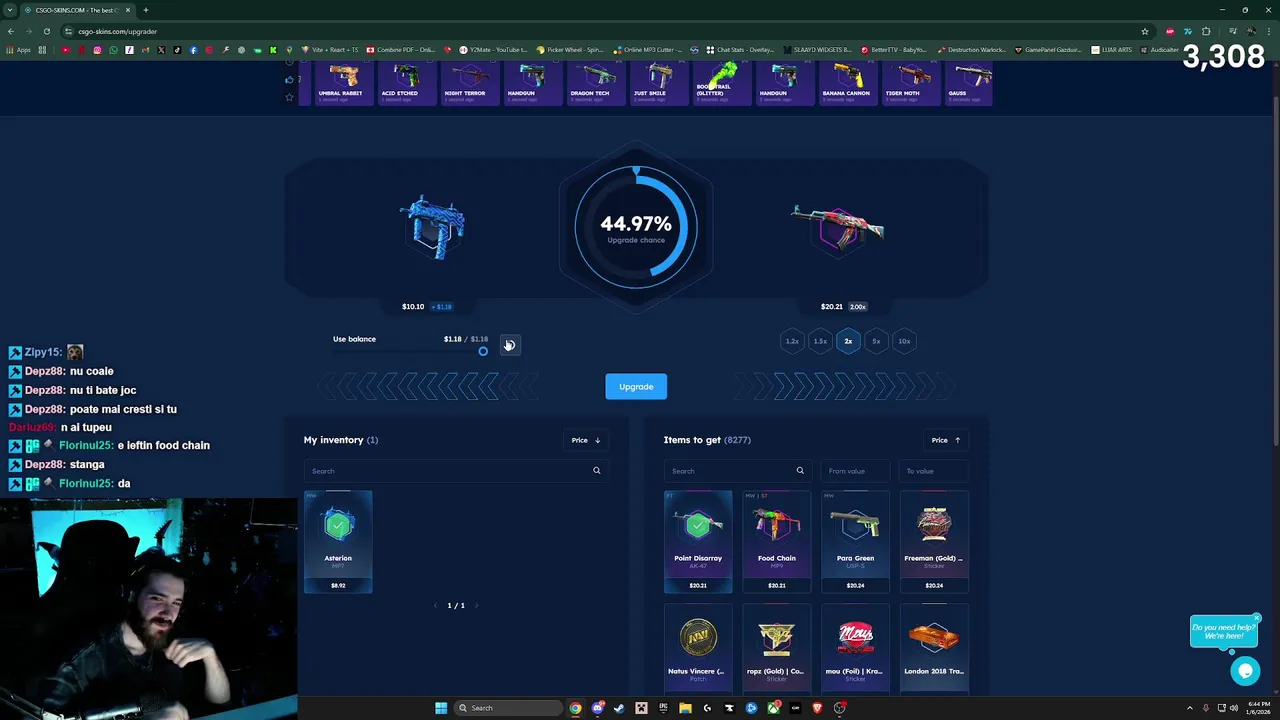The image size is (1280, 720).
Task: Click My inventory search magnifier icon
Action: pyautogui.click(x=597, y=471)
